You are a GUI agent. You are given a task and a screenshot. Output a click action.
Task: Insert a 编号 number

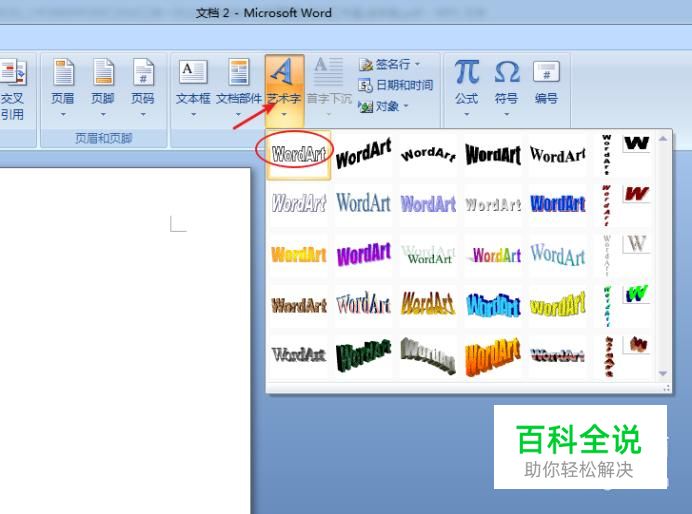click(x=546, y=83)
